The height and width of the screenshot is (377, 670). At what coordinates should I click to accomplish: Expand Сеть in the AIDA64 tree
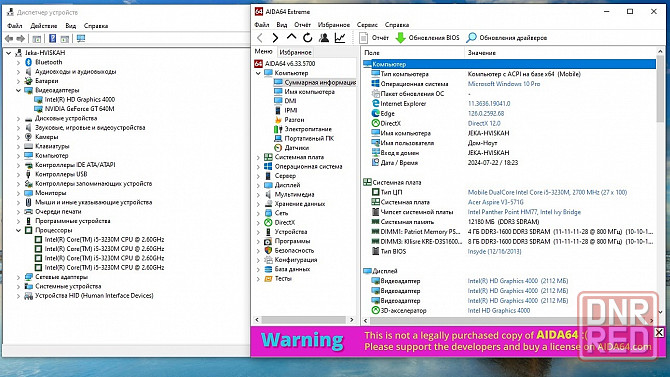258,213
